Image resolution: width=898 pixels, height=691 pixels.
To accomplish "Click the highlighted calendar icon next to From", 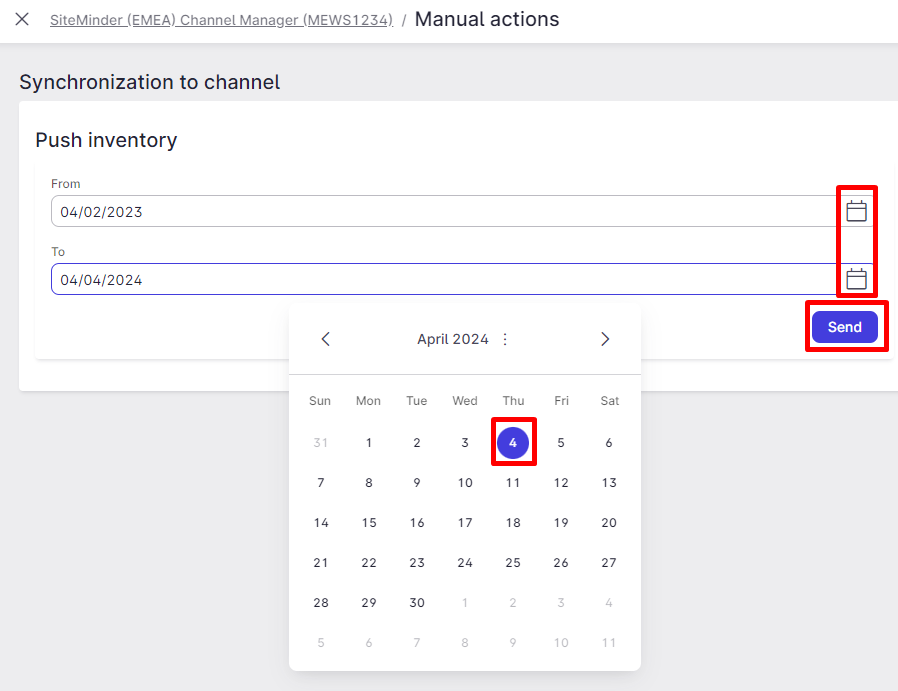I will 856,210.
